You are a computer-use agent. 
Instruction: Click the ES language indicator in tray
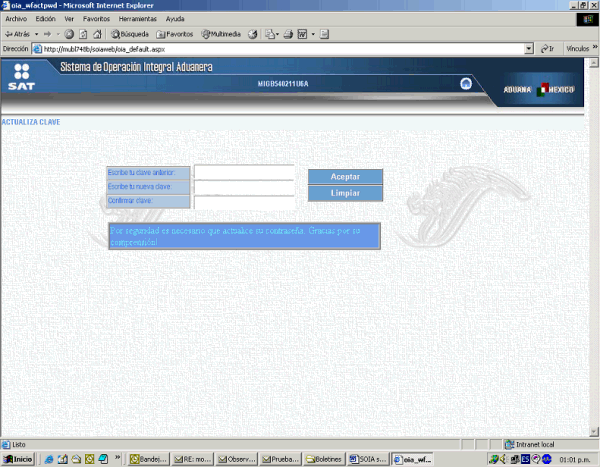pyautogui.click(x=525, y=459)
